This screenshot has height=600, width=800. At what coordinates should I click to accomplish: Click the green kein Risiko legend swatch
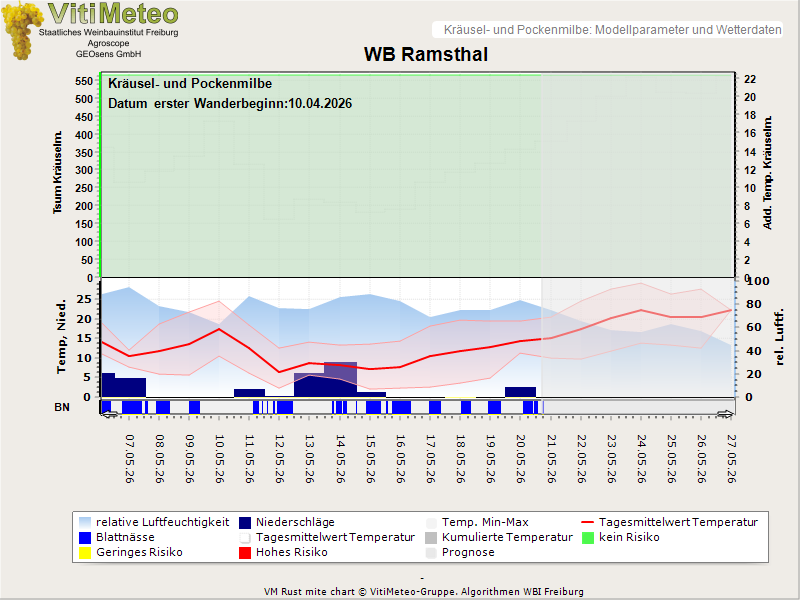(588, 538)
